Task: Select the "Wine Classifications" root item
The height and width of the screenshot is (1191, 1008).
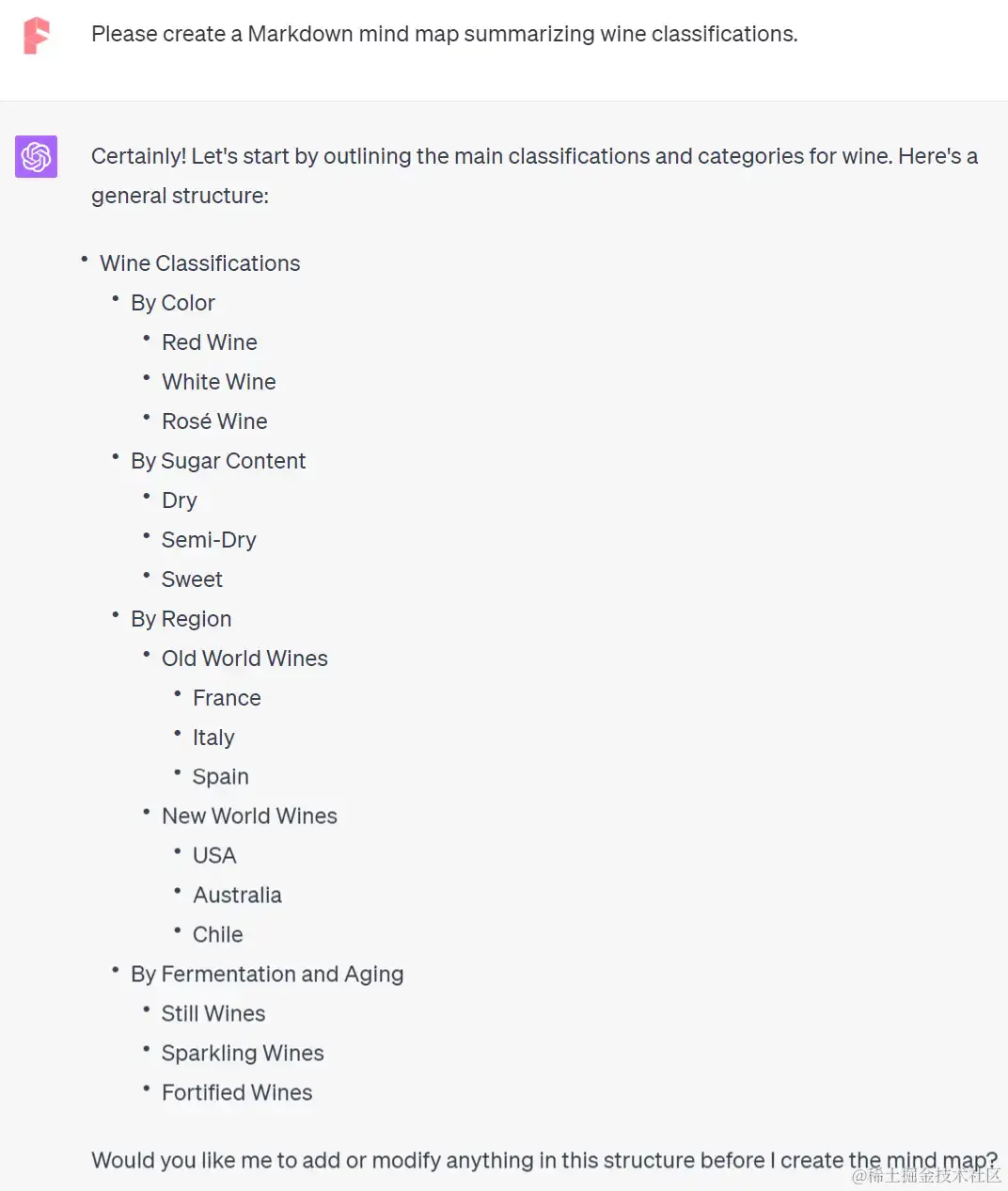Action: tap(199, 263)
